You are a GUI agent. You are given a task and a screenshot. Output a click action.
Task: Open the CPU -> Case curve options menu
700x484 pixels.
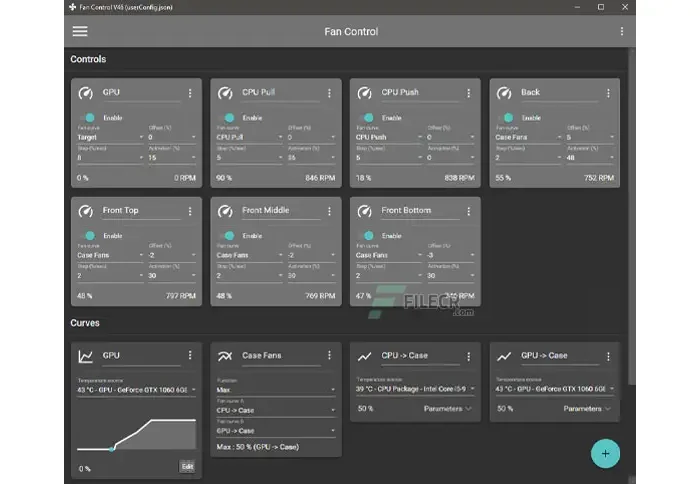coord(468,356)
